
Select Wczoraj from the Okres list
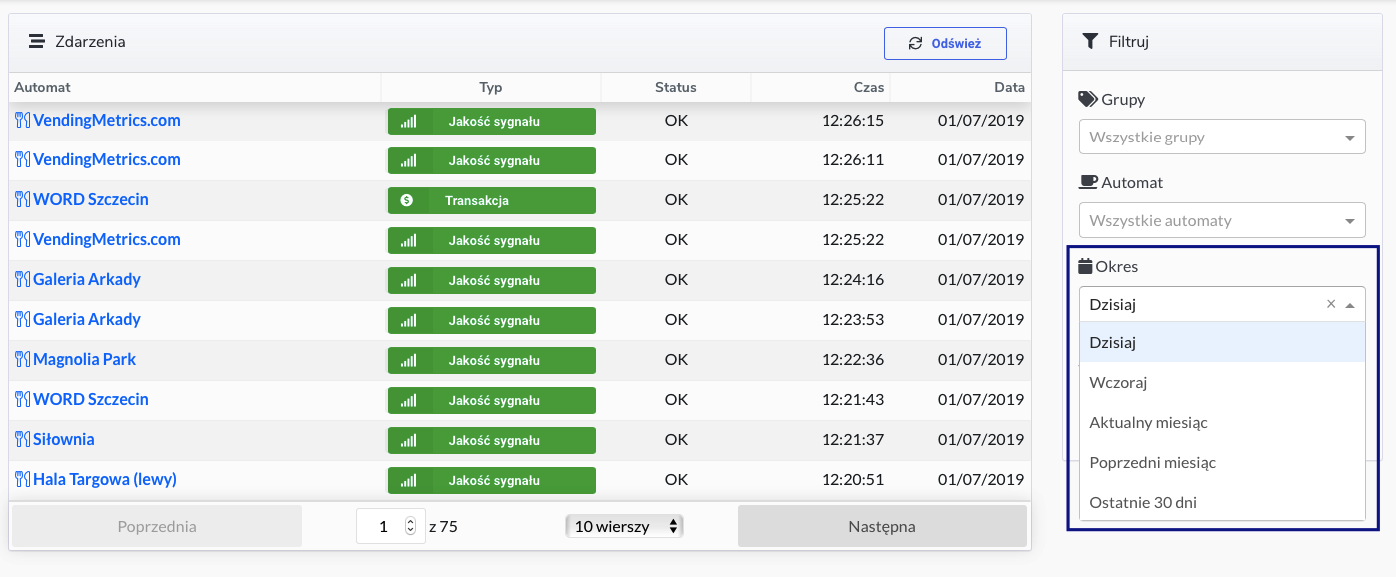(x=1222, y=382)
